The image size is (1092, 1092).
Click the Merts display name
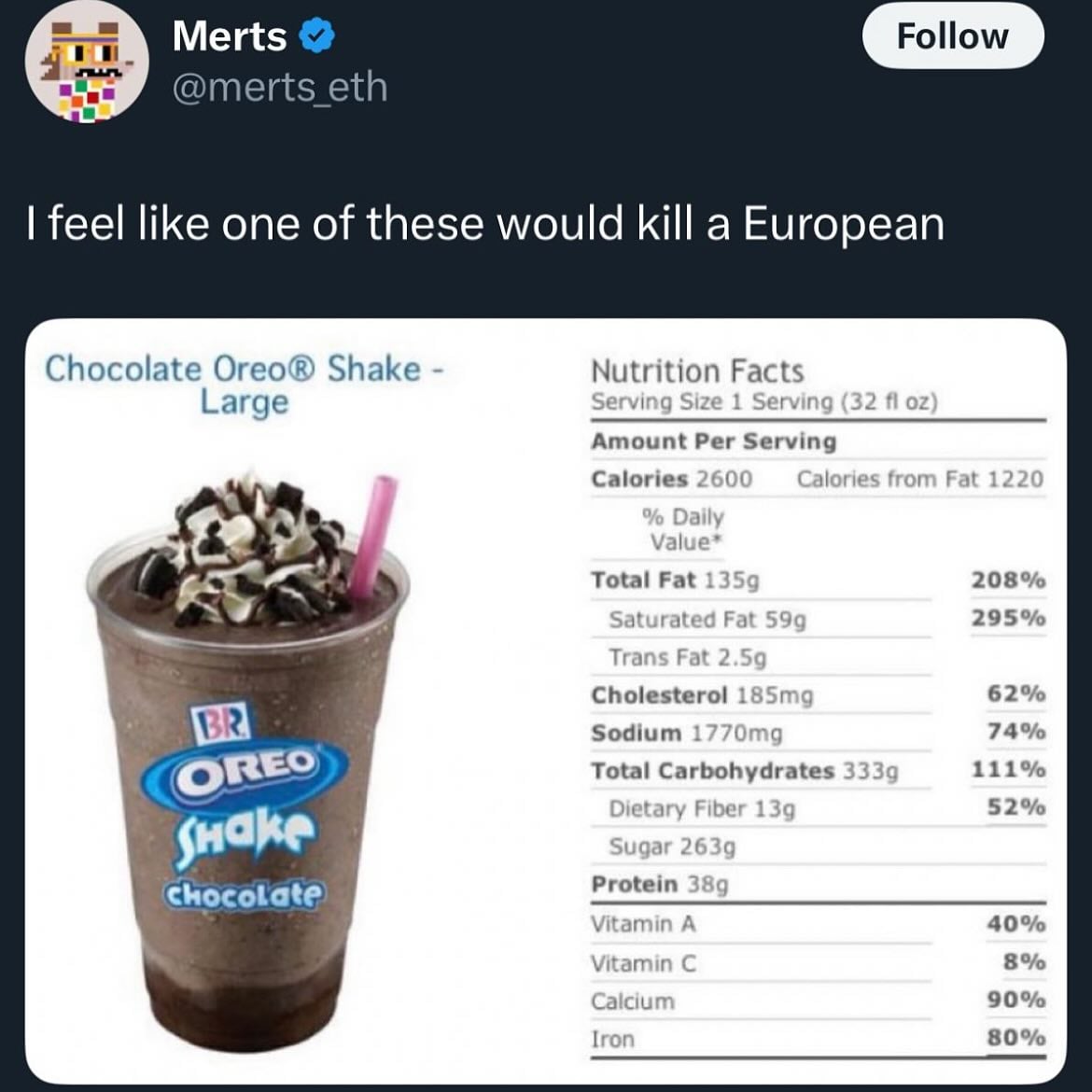coord(230,36)
